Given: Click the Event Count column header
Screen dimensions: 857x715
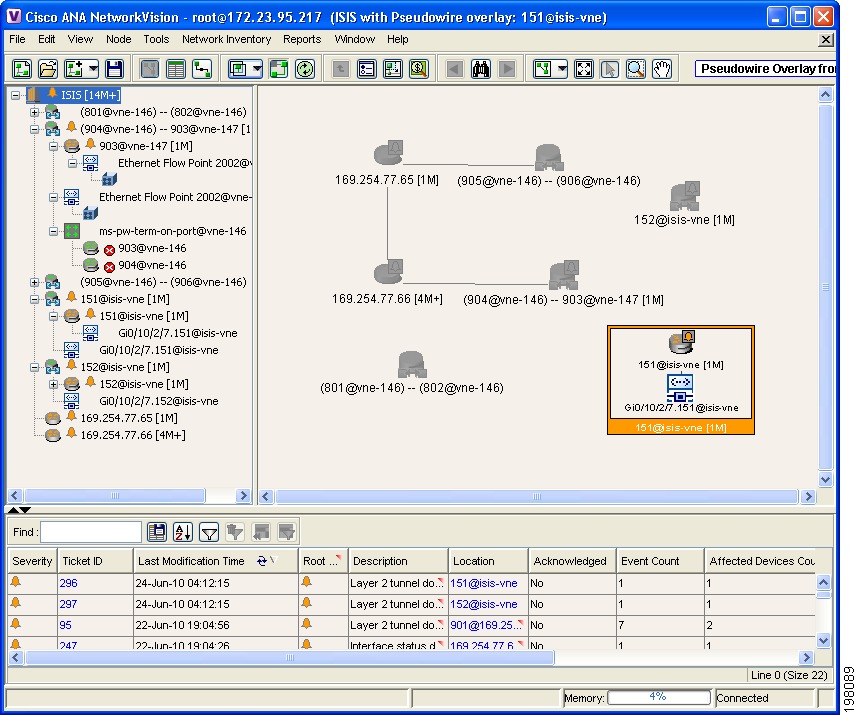Looking at the screenshot, I should (x=660, y=561).
